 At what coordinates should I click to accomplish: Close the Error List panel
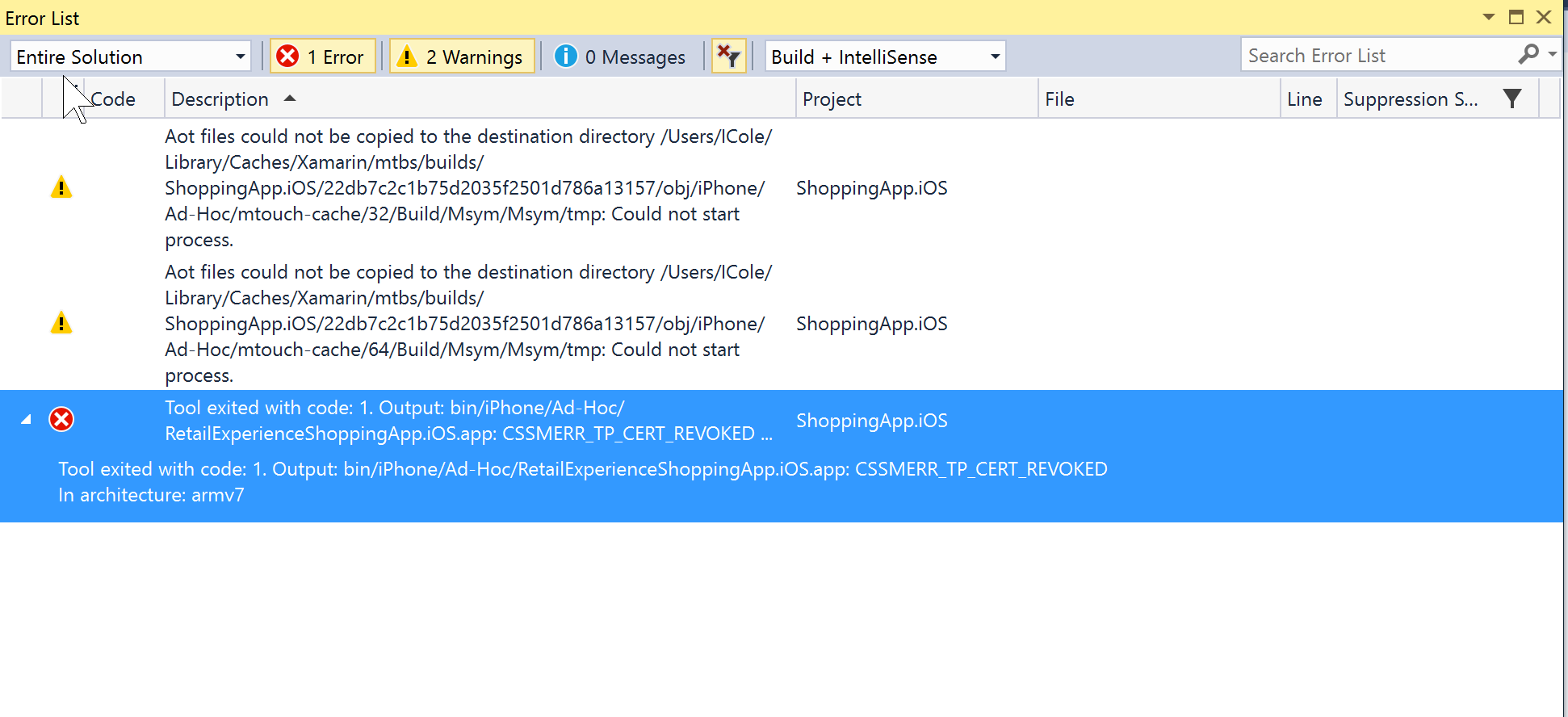pos(1544,17)
